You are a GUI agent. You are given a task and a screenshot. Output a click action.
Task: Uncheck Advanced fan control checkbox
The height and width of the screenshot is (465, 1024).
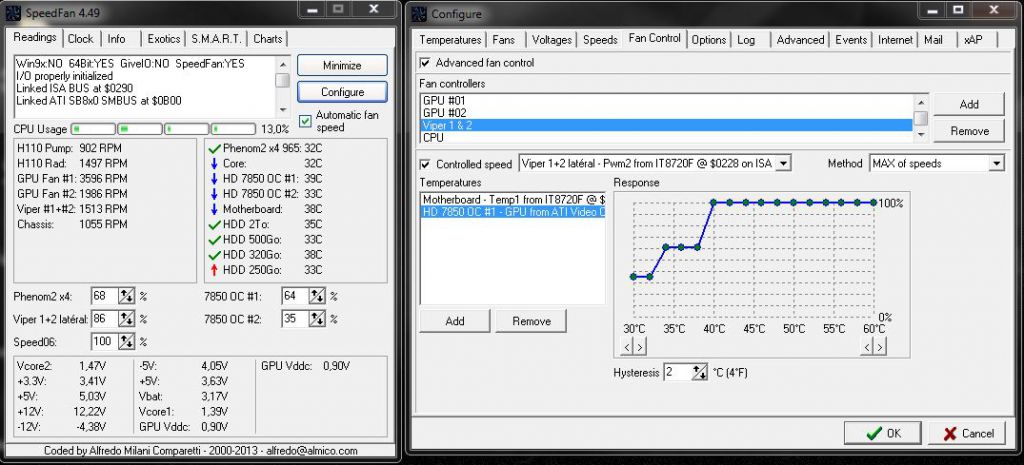pos(425,63)
